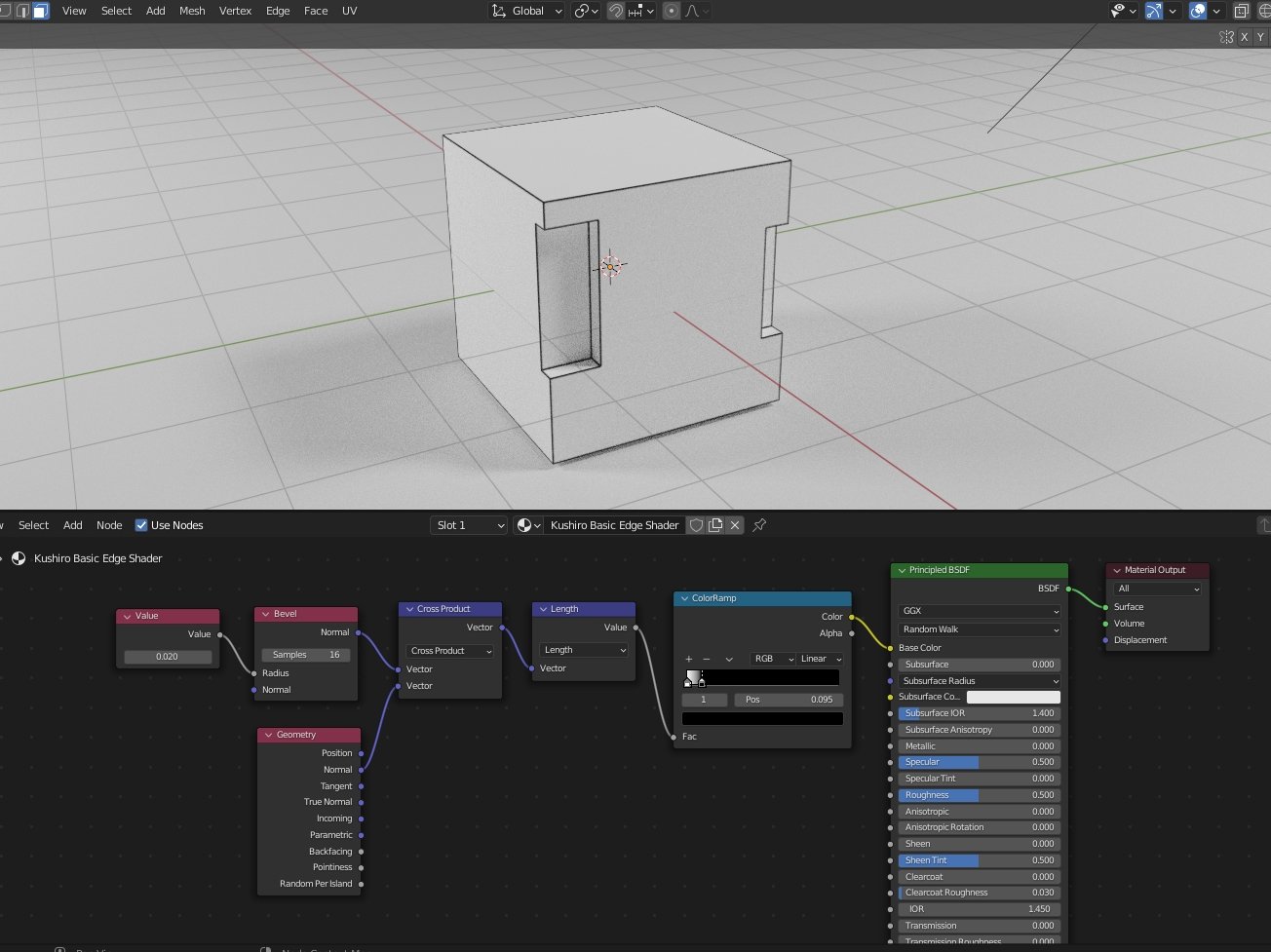The height and width of the screenshot is (952, 1271).
Task: Remove the active ColorRamp stop
Action: (x=707, y=659)
